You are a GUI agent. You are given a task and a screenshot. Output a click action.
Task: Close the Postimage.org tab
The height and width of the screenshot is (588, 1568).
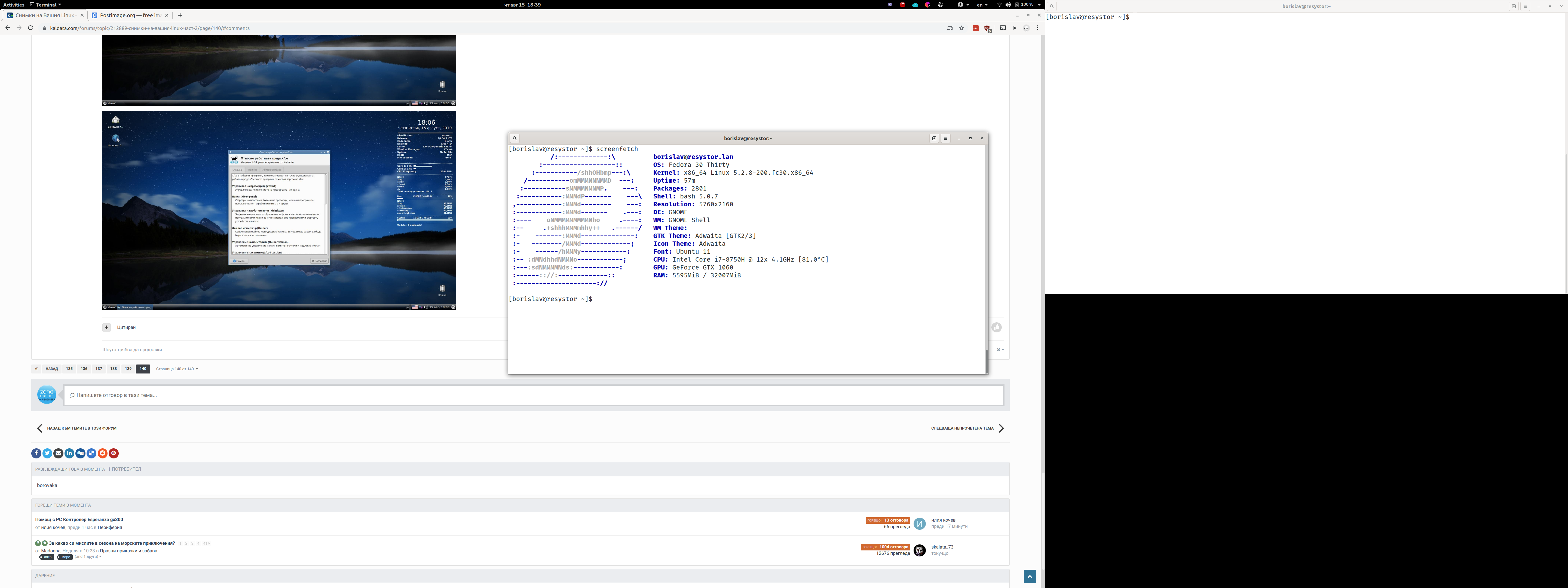pos(167,15)
